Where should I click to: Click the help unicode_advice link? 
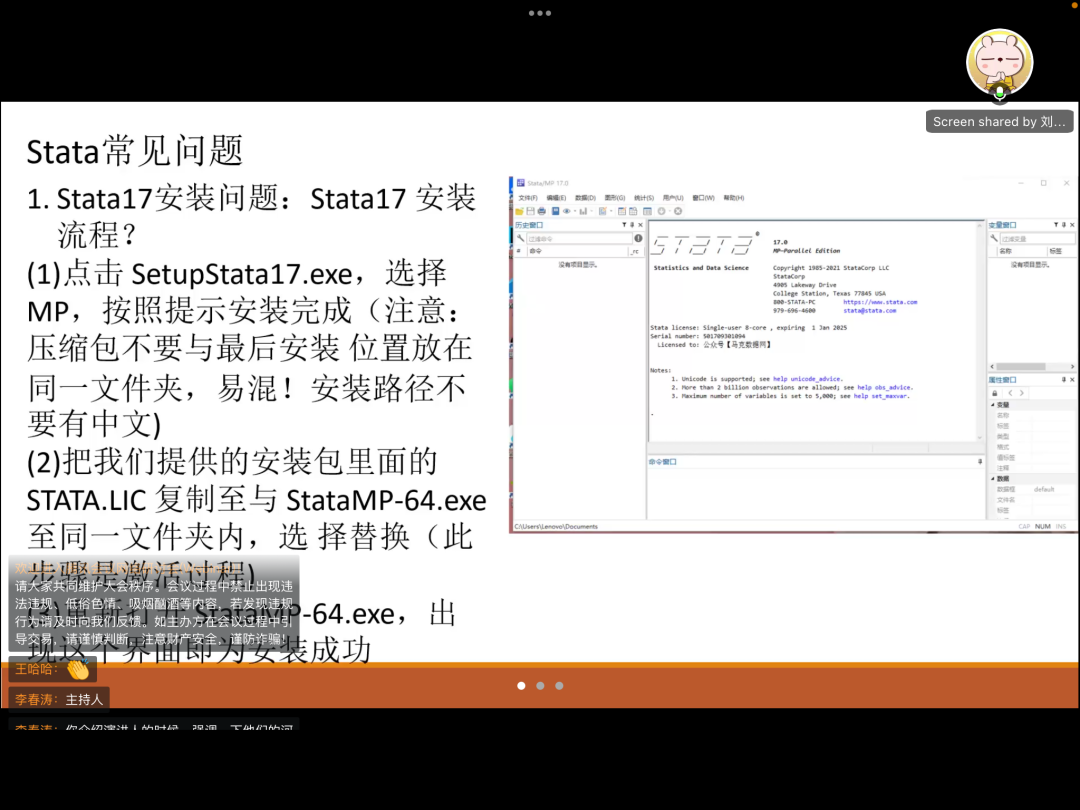[x=807, y=379]
